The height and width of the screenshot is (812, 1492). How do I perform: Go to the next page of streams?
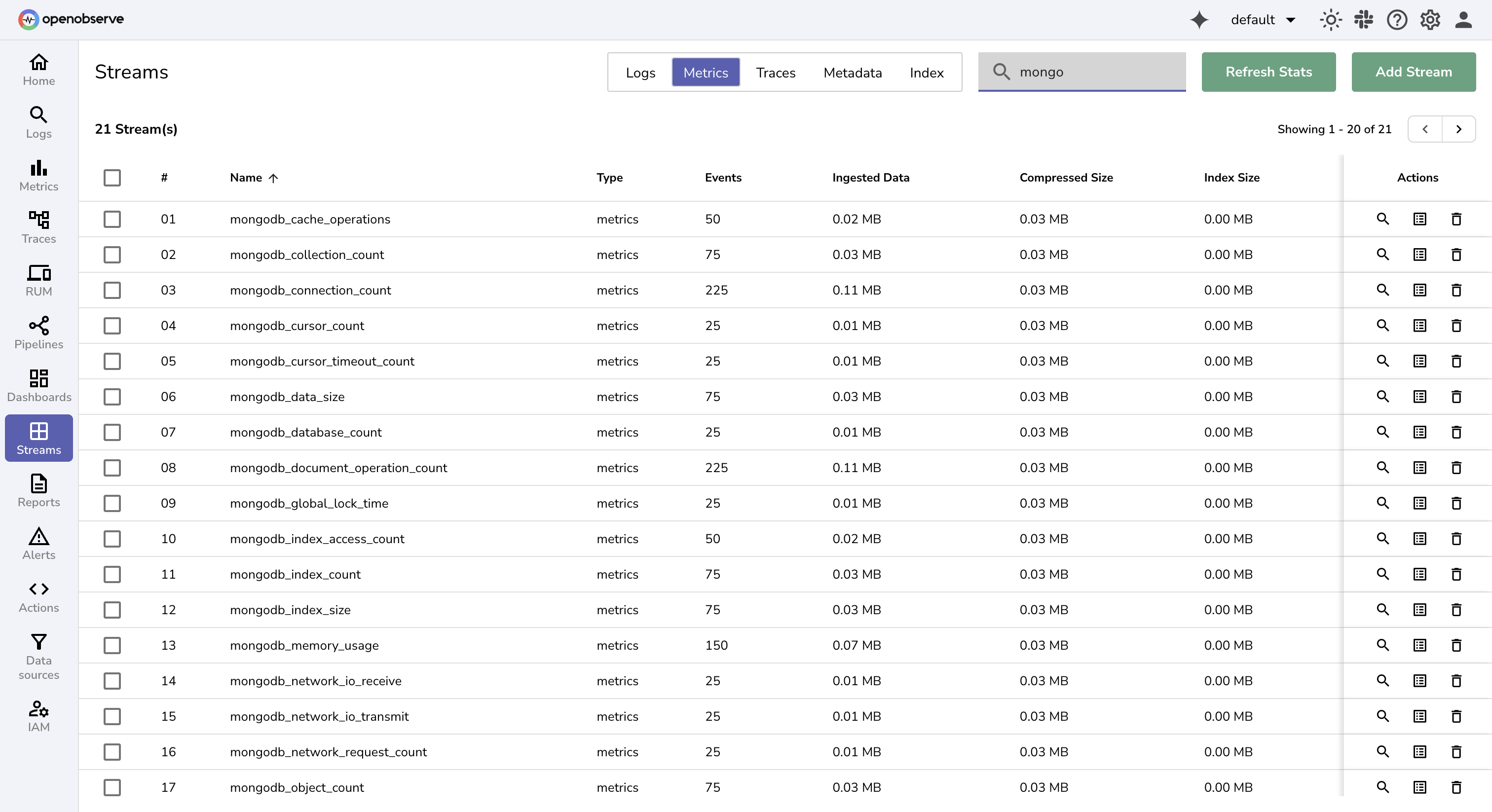[1459, 129]
